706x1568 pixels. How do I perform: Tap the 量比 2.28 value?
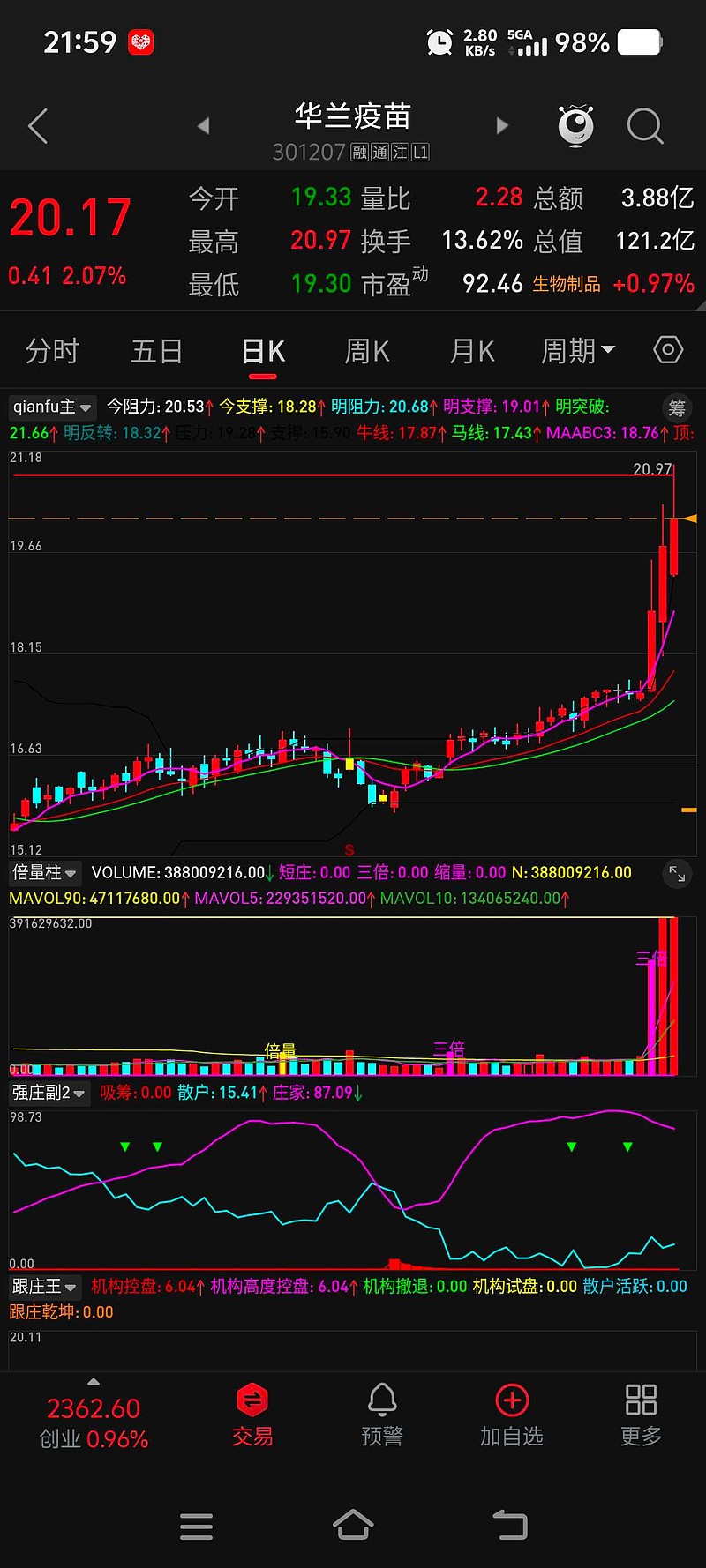499,197
